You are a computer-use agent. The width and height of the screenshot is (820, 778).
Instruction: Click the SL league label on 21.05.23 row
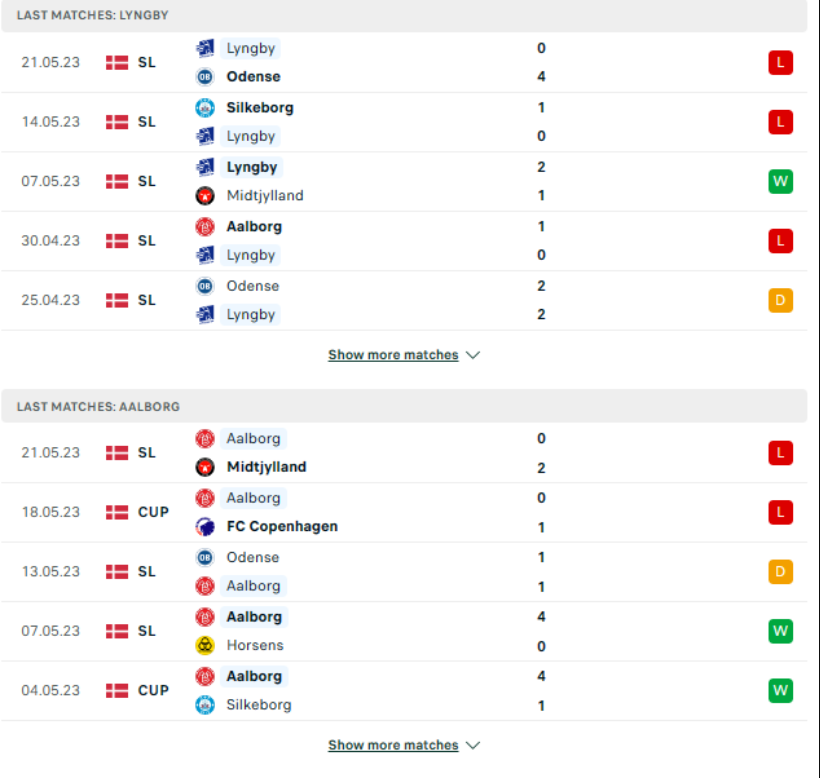[147, 61]
